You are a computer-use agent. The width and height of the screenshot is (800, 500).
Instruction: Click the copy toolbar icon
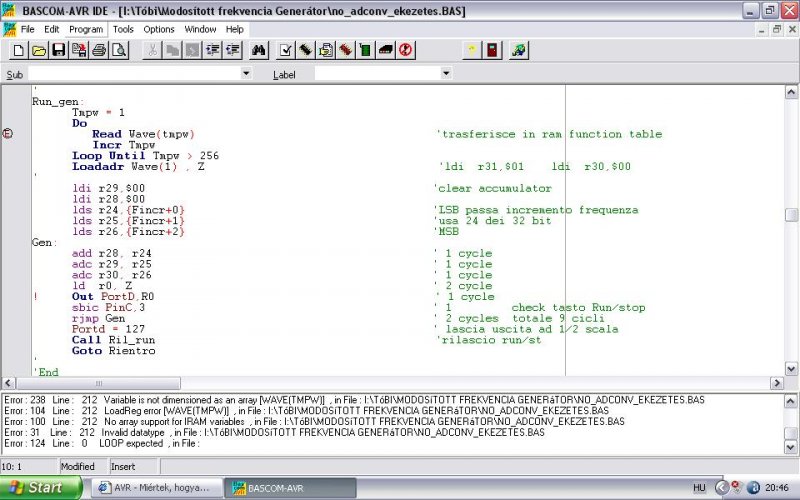tap(172, 50)
